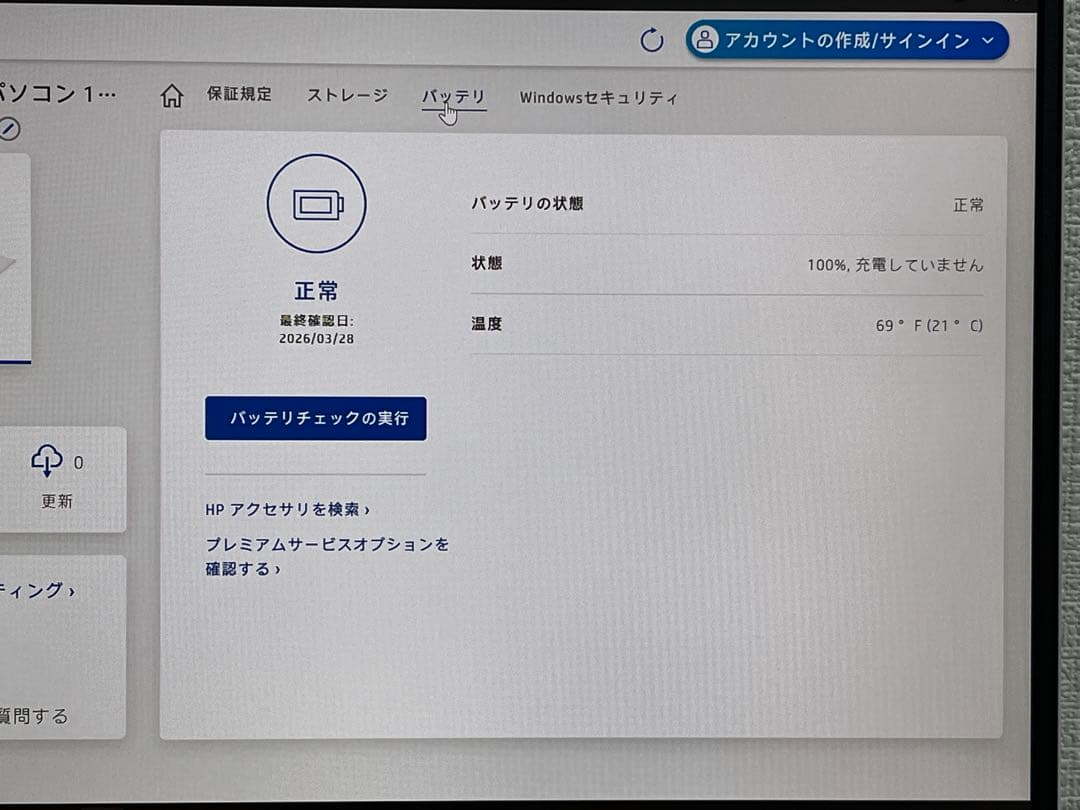This screenshot has height=810, width=1080.
Task: Click the pencil edit icon under the device name
Action: click(9, 129)
